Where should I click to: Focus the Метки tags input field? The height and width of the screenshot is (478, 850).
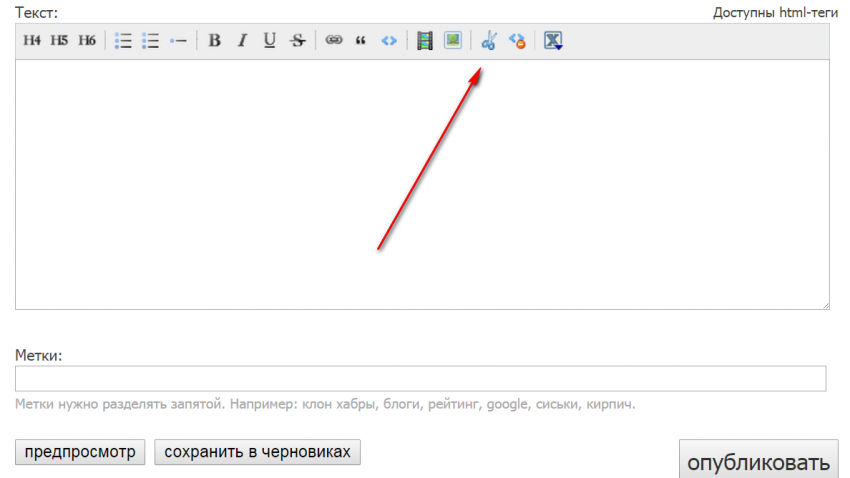(x=420, y=378)
